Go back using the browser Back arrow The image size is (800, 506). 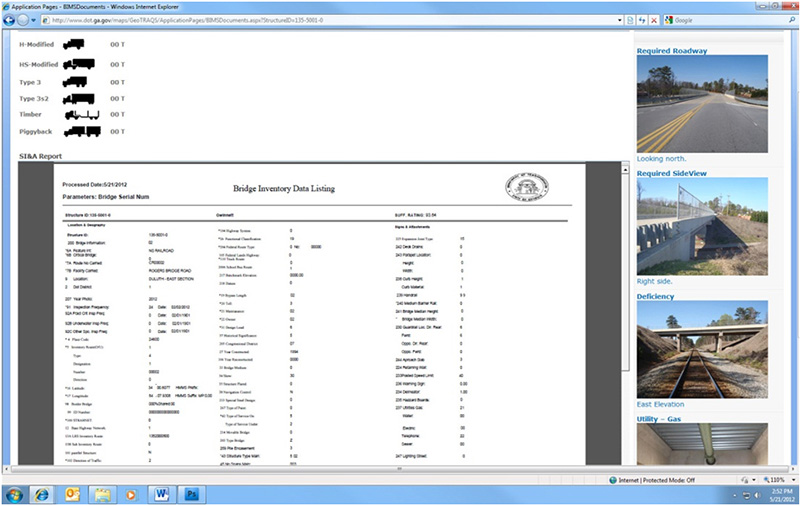9,20
